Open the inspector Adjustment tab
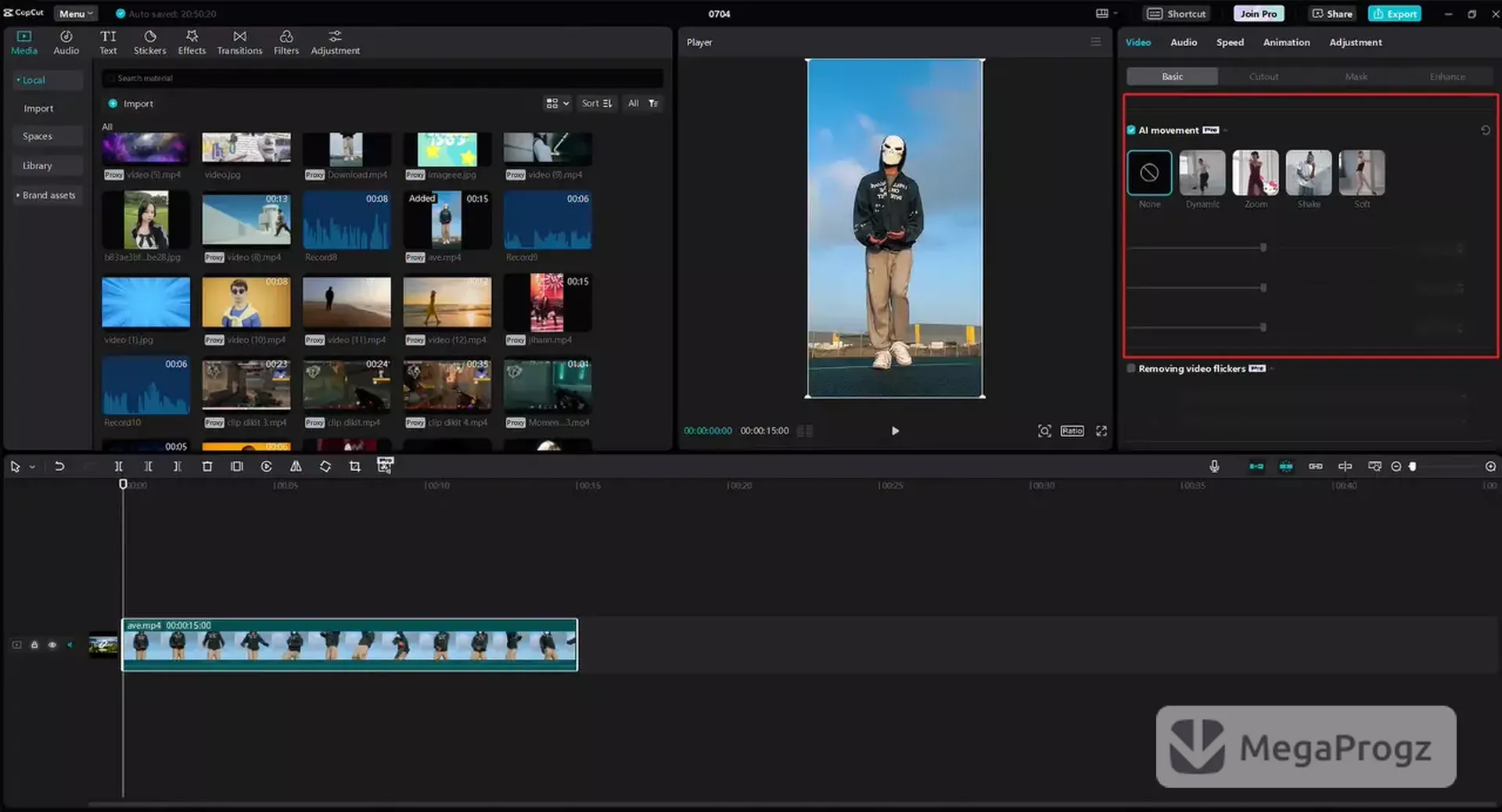The height and width of the screenshot is (812, 1502). tap(1355, 42)
